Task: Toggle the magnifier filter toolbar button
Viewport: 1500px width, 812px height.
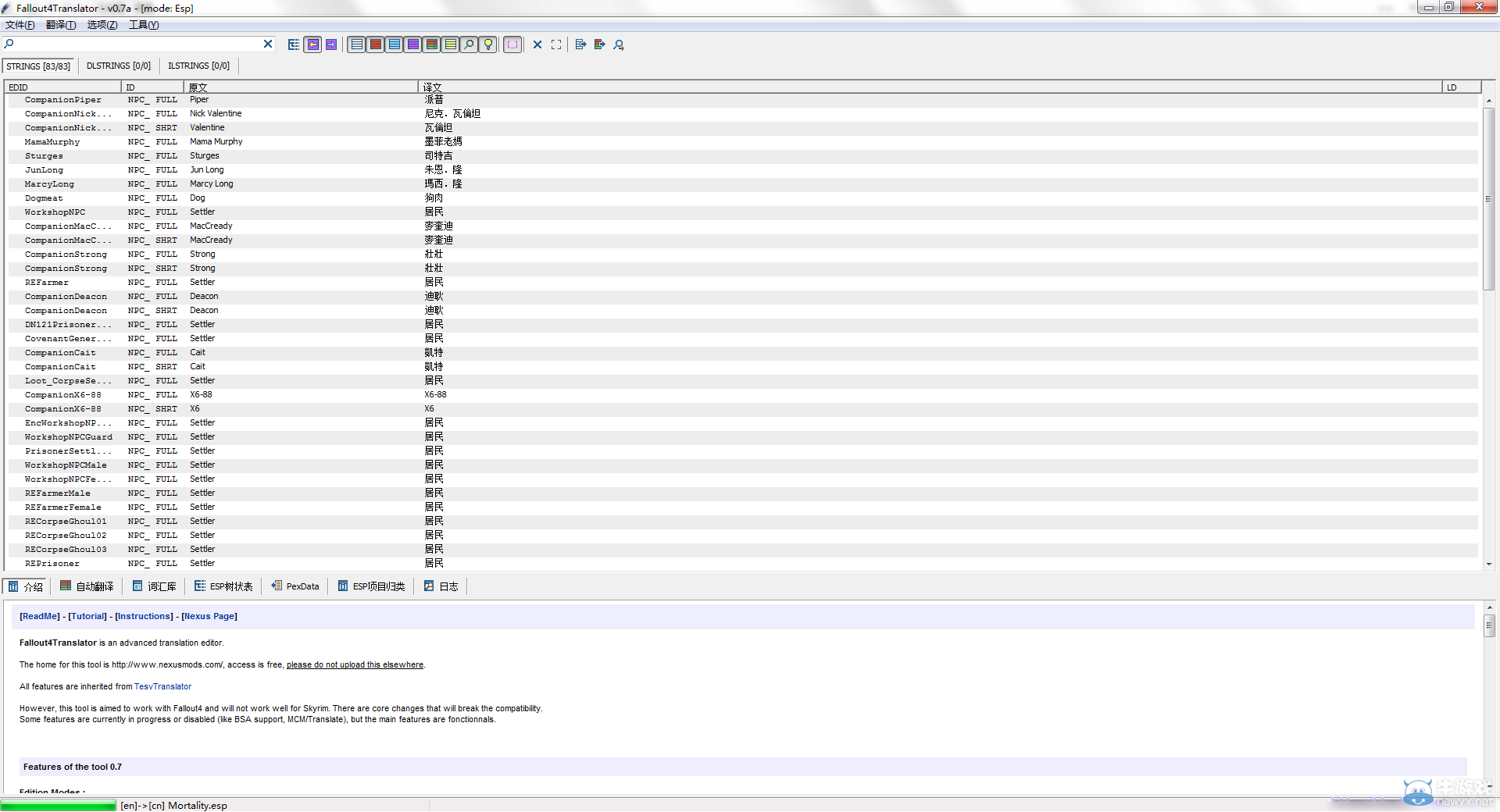Action: point(470,45)
